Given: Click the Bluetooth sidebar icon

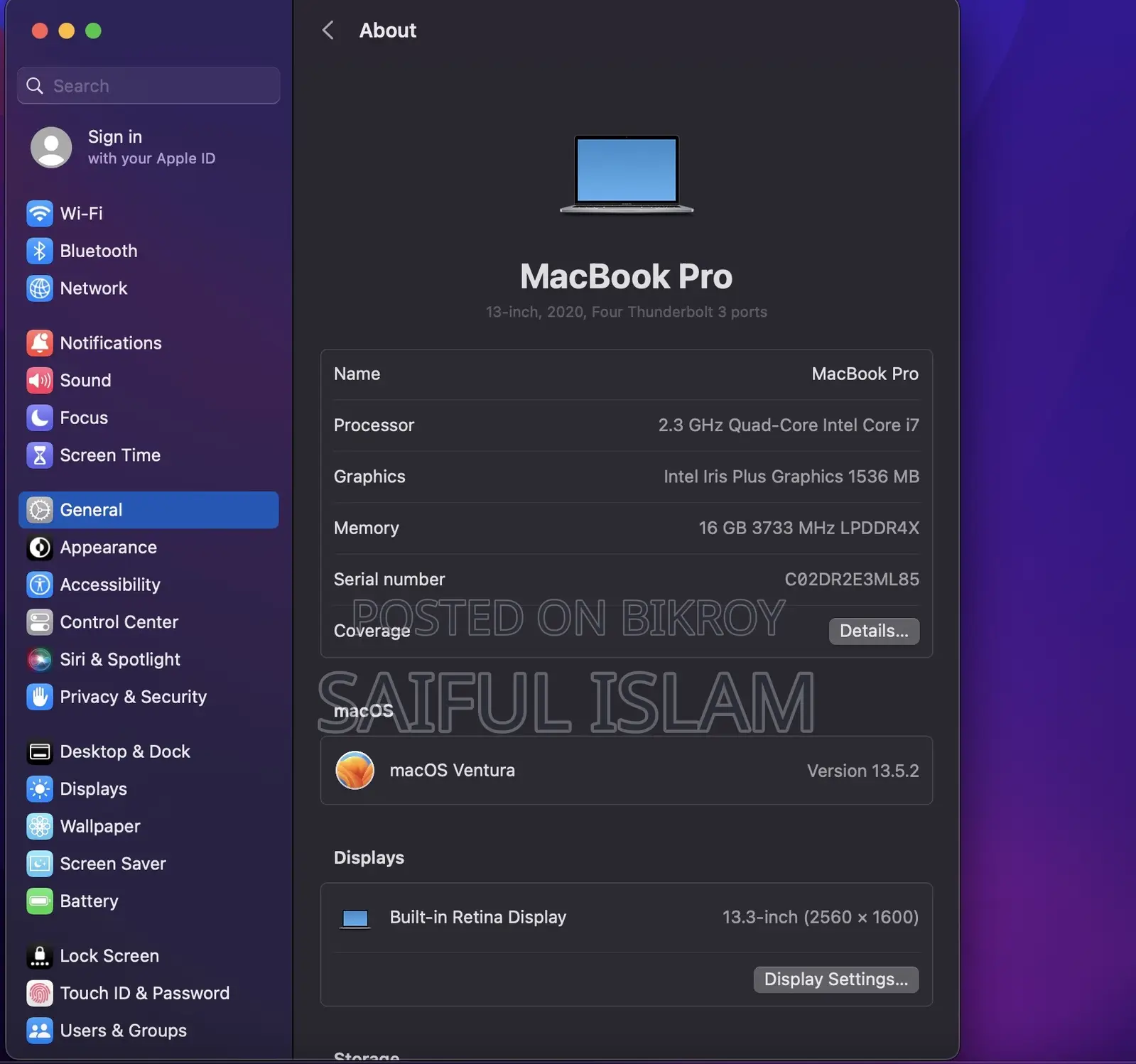Looking at the screenshot, I should [x=40, y=251].
